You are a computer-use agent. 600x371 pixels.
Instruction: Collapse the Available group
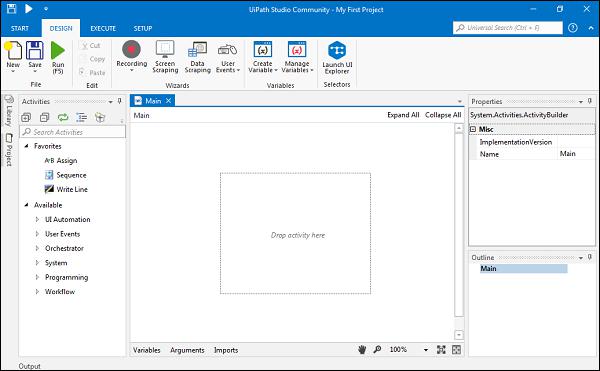(26, 205)
